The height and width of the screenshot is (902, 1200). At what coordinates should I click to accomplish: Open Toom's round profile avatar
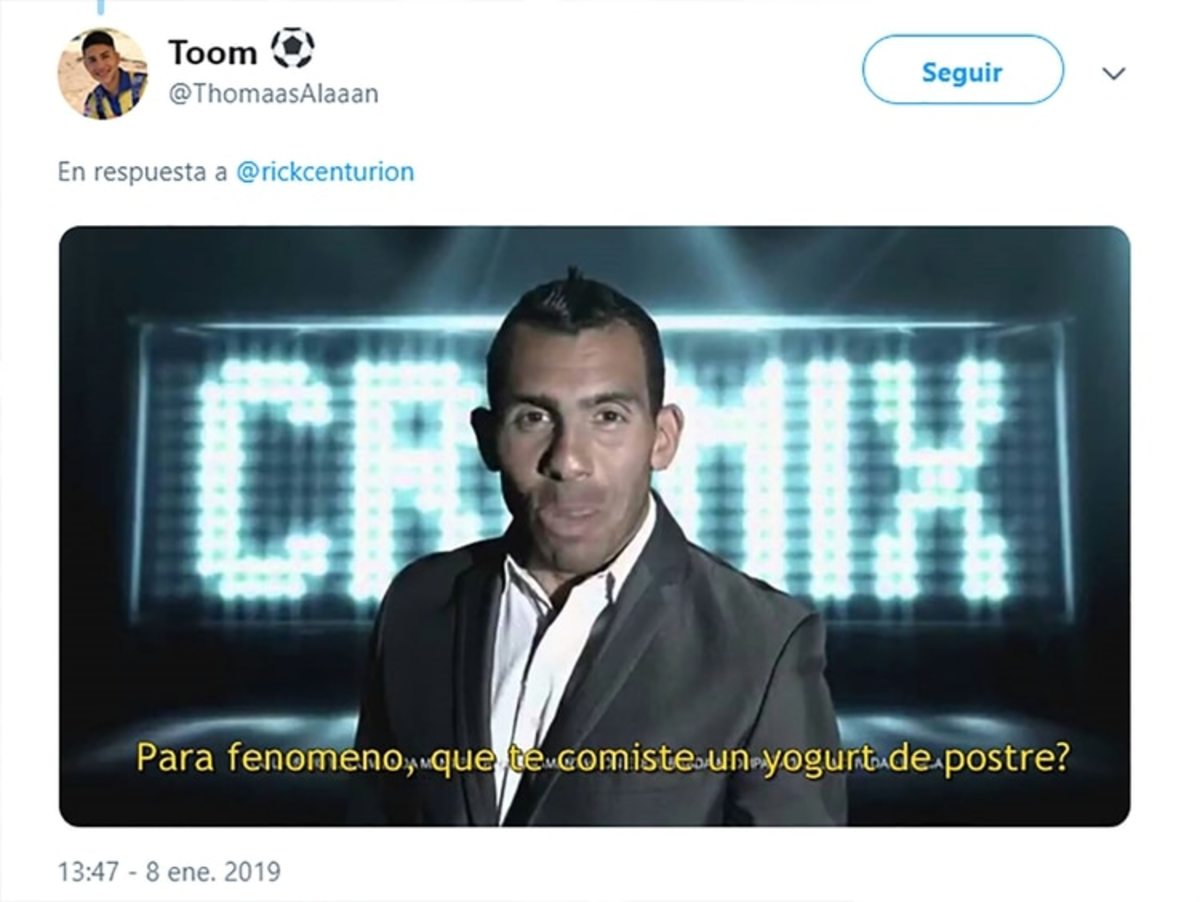coord(102,74)
